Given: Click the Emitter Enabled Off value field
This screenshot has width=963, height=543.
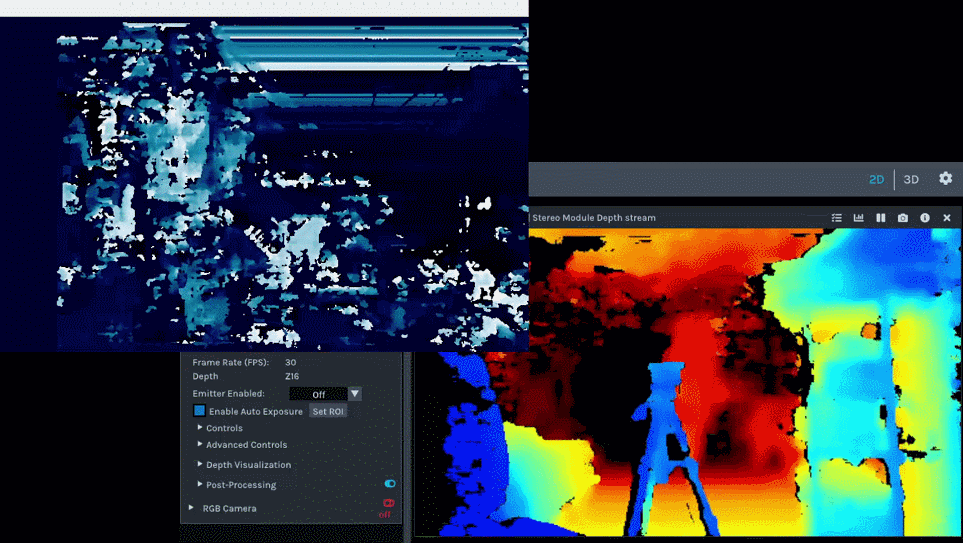Looking at the screenshot, I should click(318, 394).
